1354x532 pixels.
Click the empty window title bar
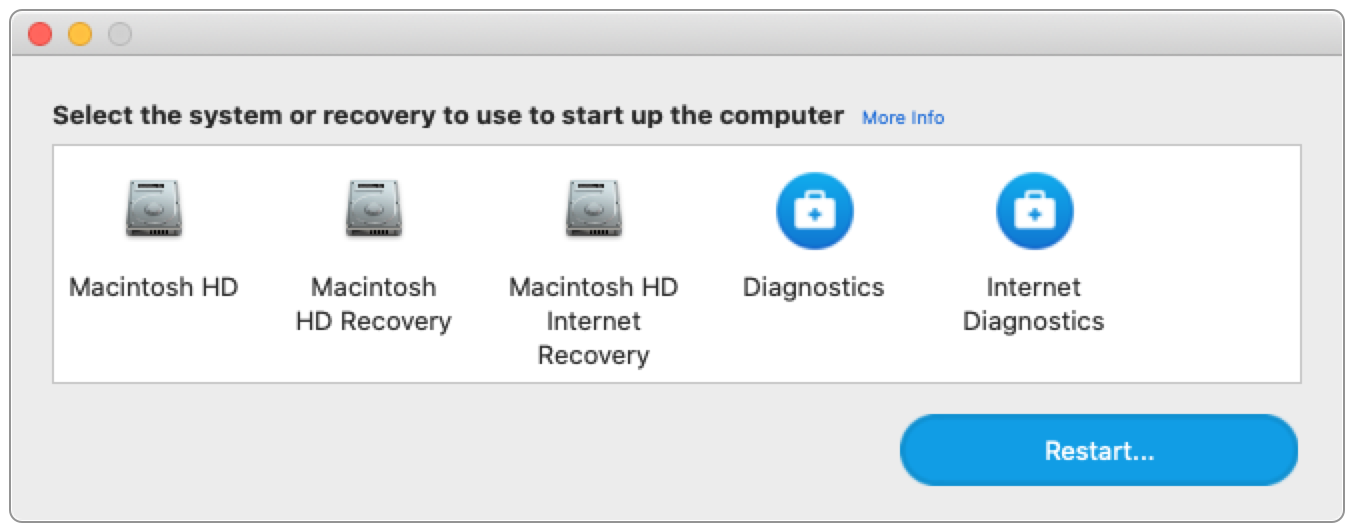point(700,35)
